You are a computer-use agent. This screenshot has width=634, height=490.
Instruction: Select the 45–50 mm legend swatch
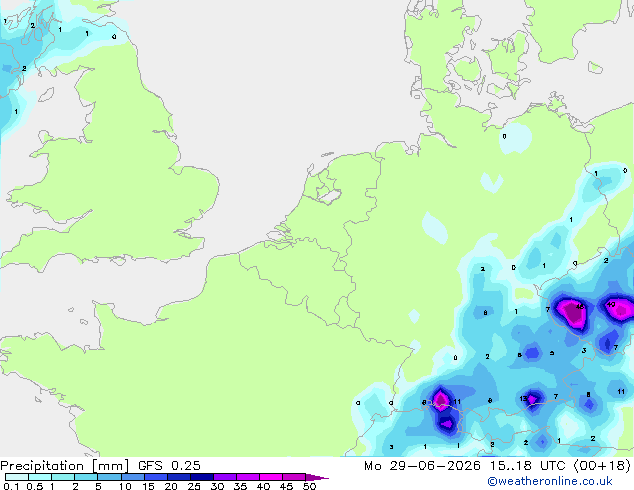point(294,477)
